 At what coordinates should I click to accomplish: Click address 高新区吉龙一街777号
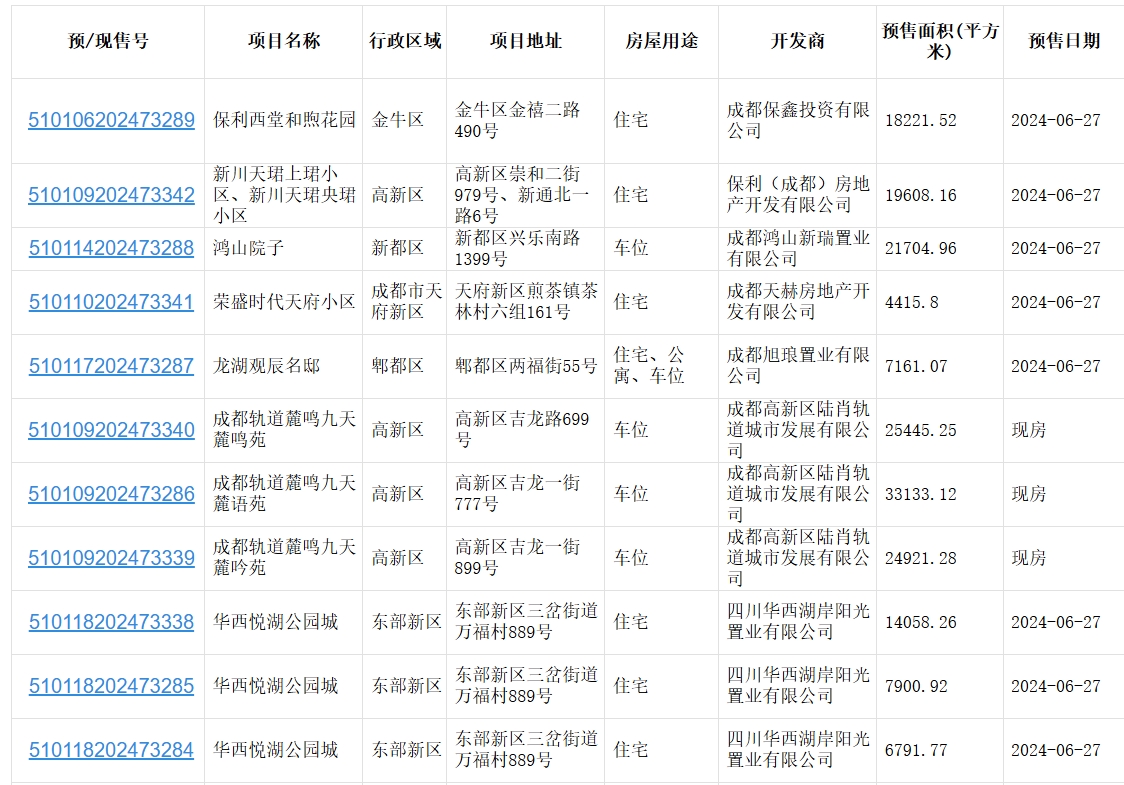tap(518, 494)
